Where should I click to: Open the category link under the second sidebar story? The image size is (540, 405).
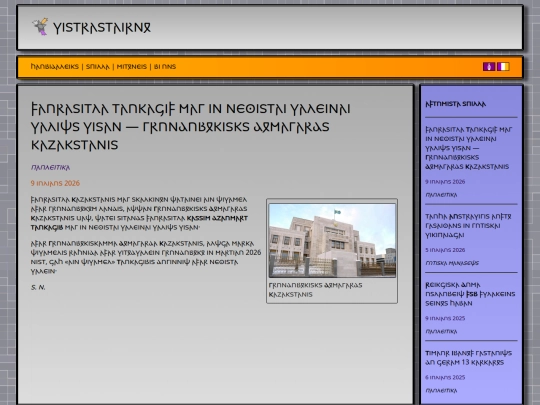click(452, 263)
